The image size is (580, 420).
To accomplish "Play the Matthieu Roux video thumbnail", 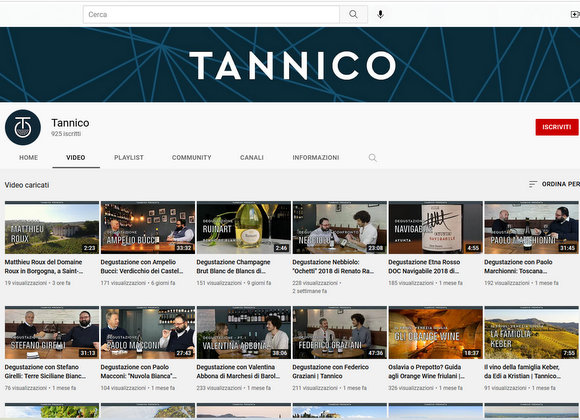I will coord(52,228).
